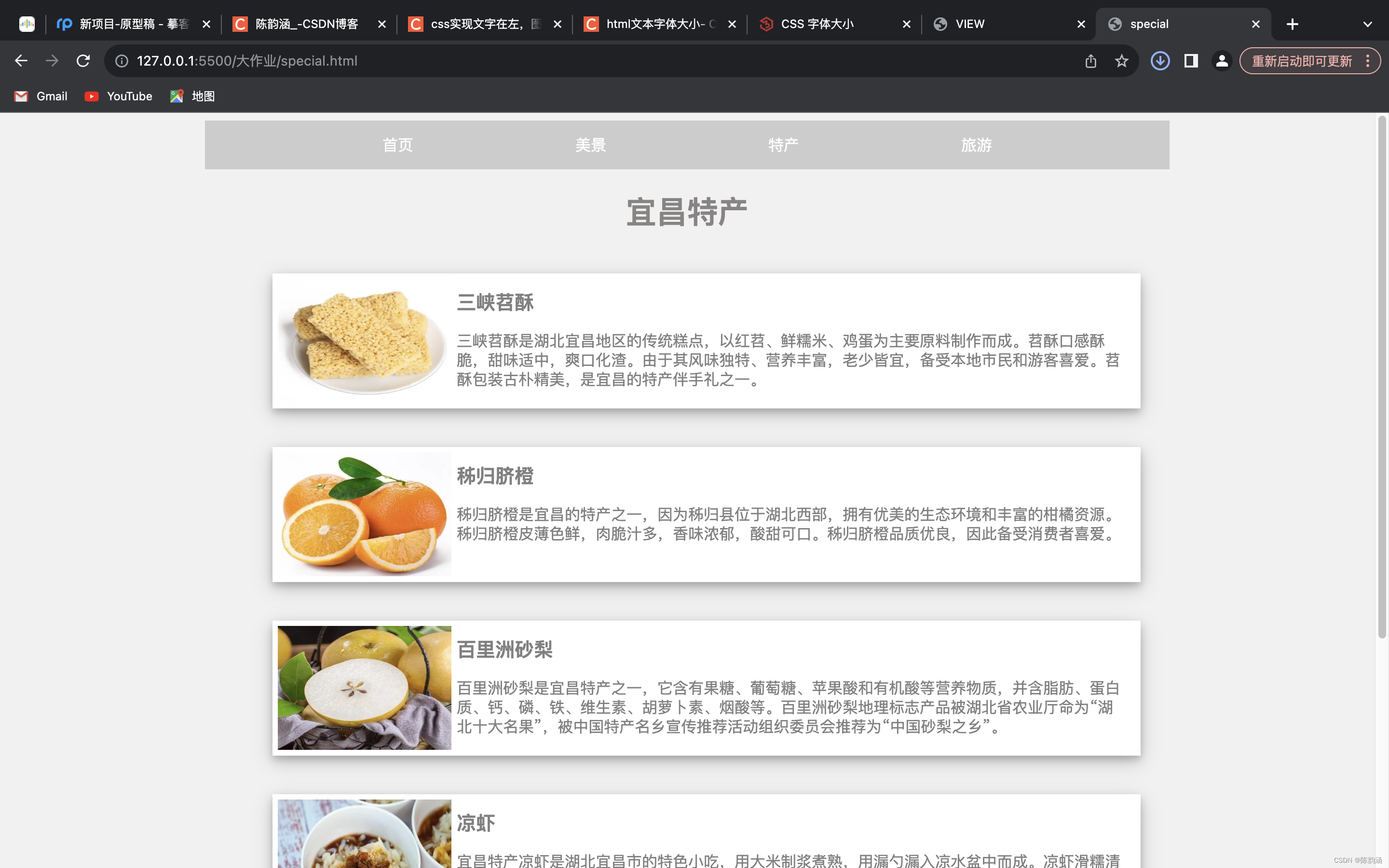The image size is (1389, 868).
Task: Open a new tab with the plus icon
Action: pyautogui.click(x=1292, y=24)
